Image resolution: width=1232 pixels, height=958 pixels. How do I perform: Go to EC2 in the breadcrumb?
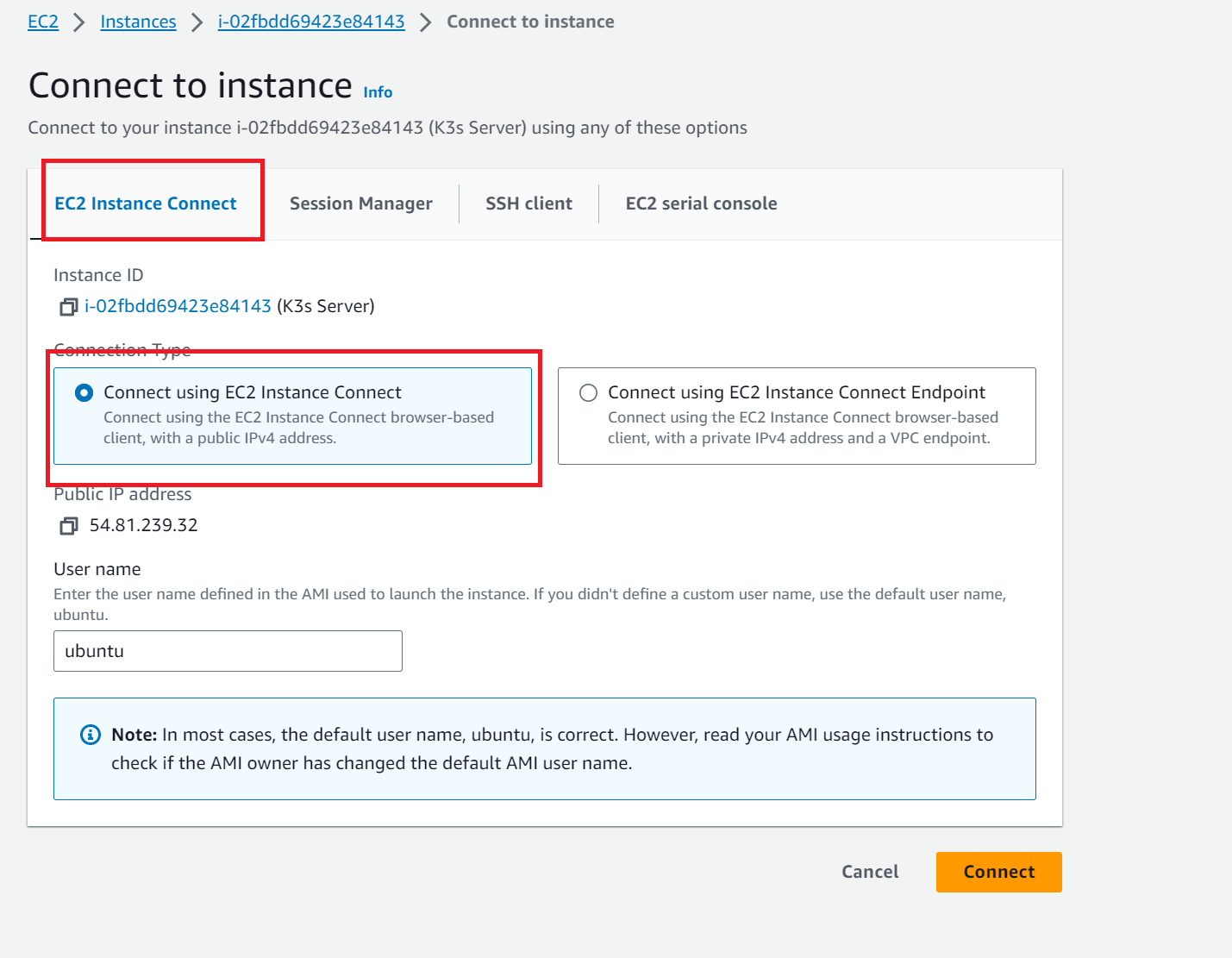click(x=43, y=22)
